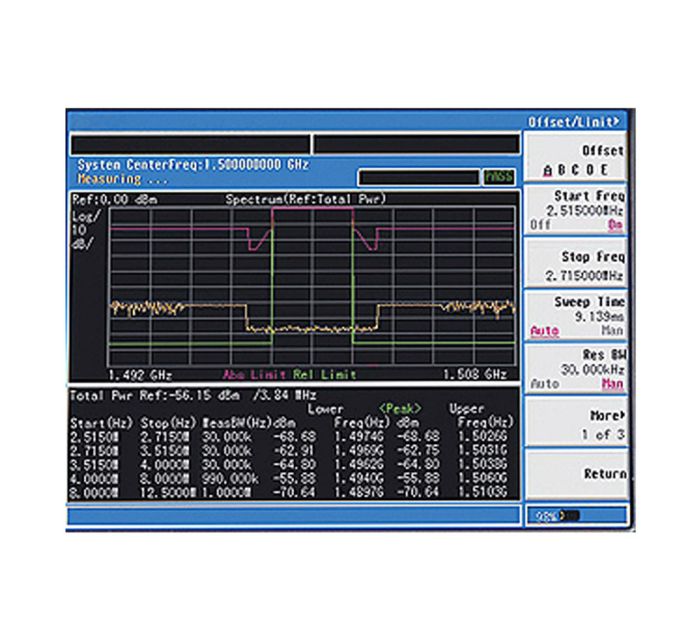Screen dimensions: 700x640
Task: Click the 1.5038G upper frequency cell
Action: click(x=482, y=465)
